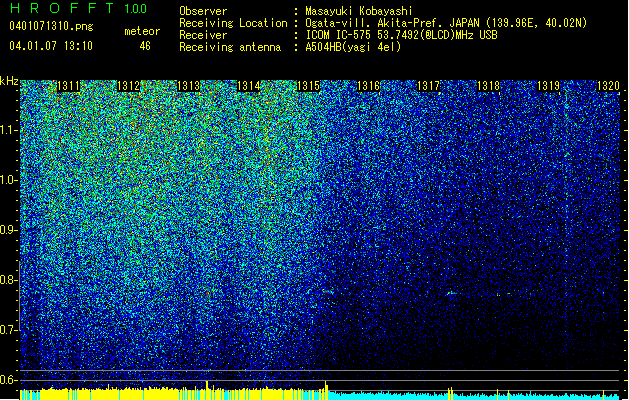Select the filename 0401071310.png
The height and width of the screenshot is (400, 629).
[x=51, y=26]
